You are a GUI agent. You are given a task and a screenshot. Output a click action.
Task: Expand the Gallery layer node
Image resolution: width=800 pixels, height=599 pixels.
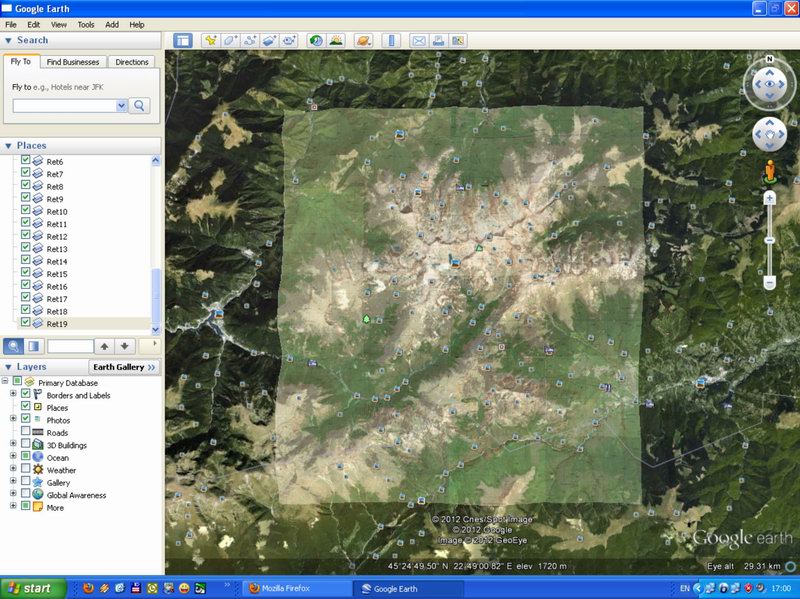13,481
